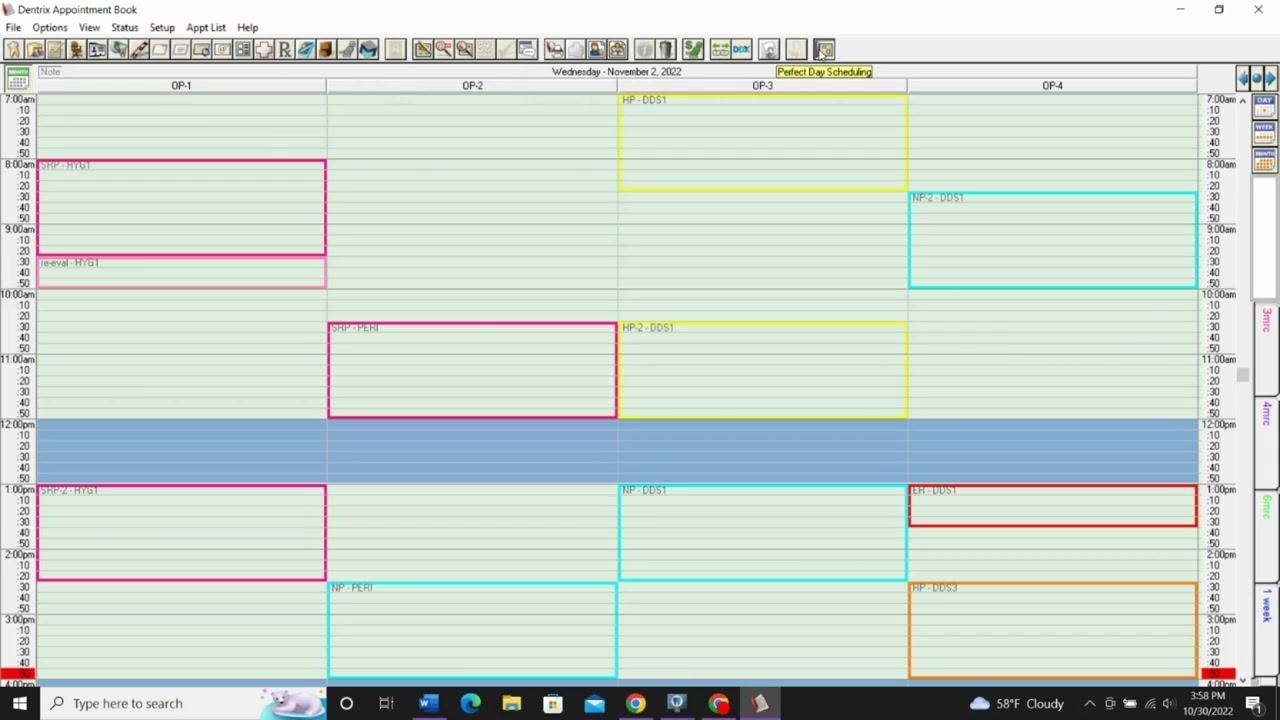
Task: Open Microsoft Word from the taskbar
Action: (428, 703)
